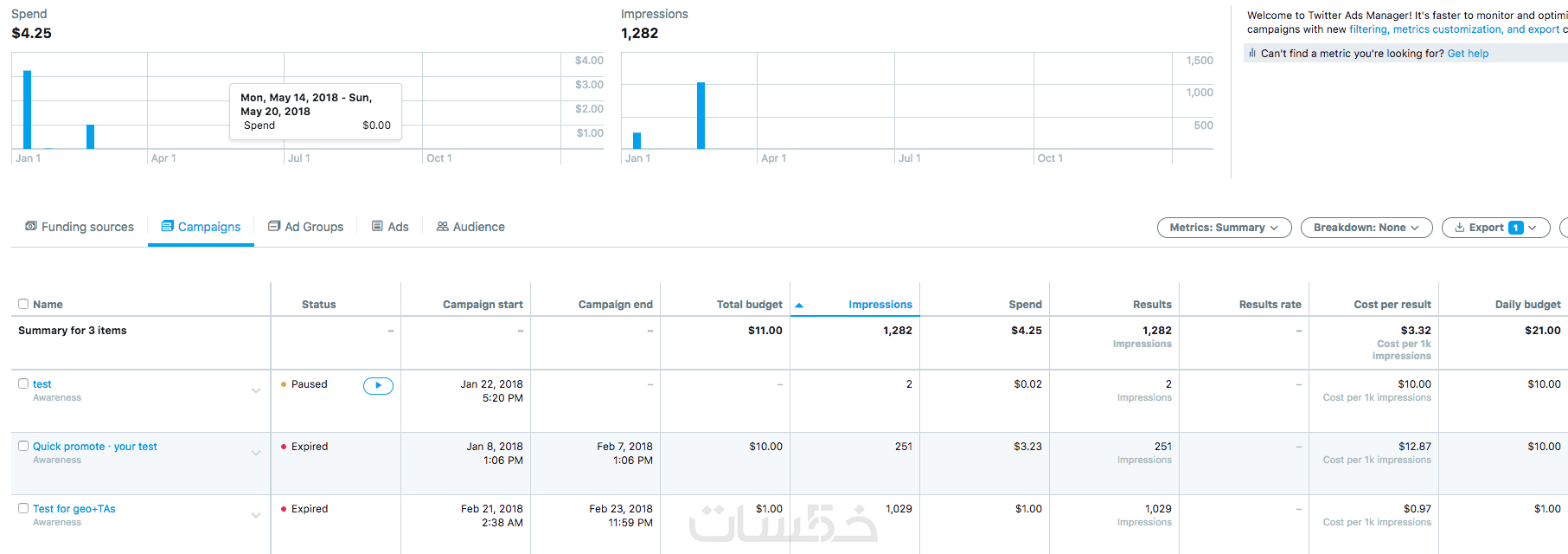Click the Get help link
This screenshot has width=1568, height=554.
pos(1469,54)
